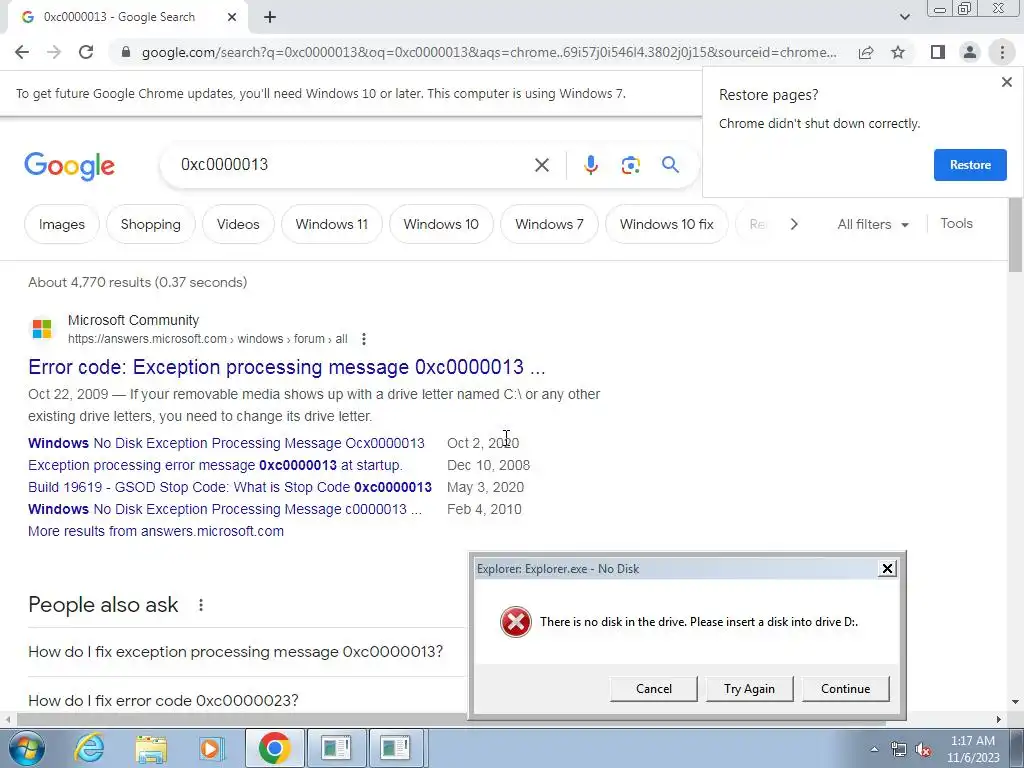The width and height of the screenshot is (1024, 768).
Task: Expand How do I fix error code 0xc0000023
Action: 163,701
